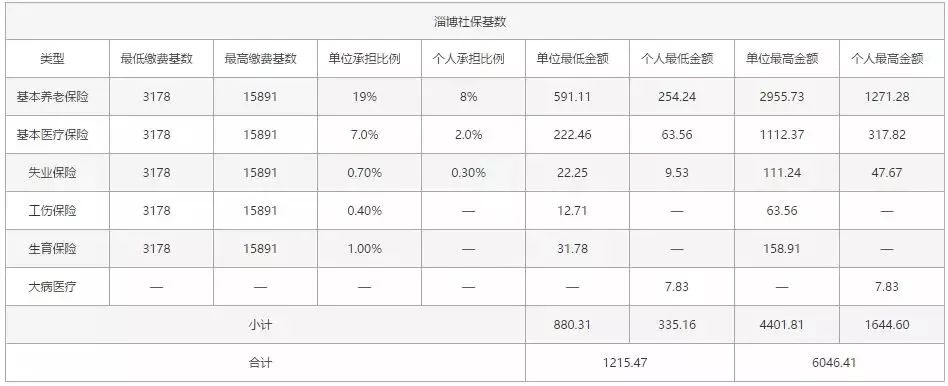Click the 19% pension employer rate cell
The height and width of the screenshot is (386, 948).
click(x=365, y=97)
